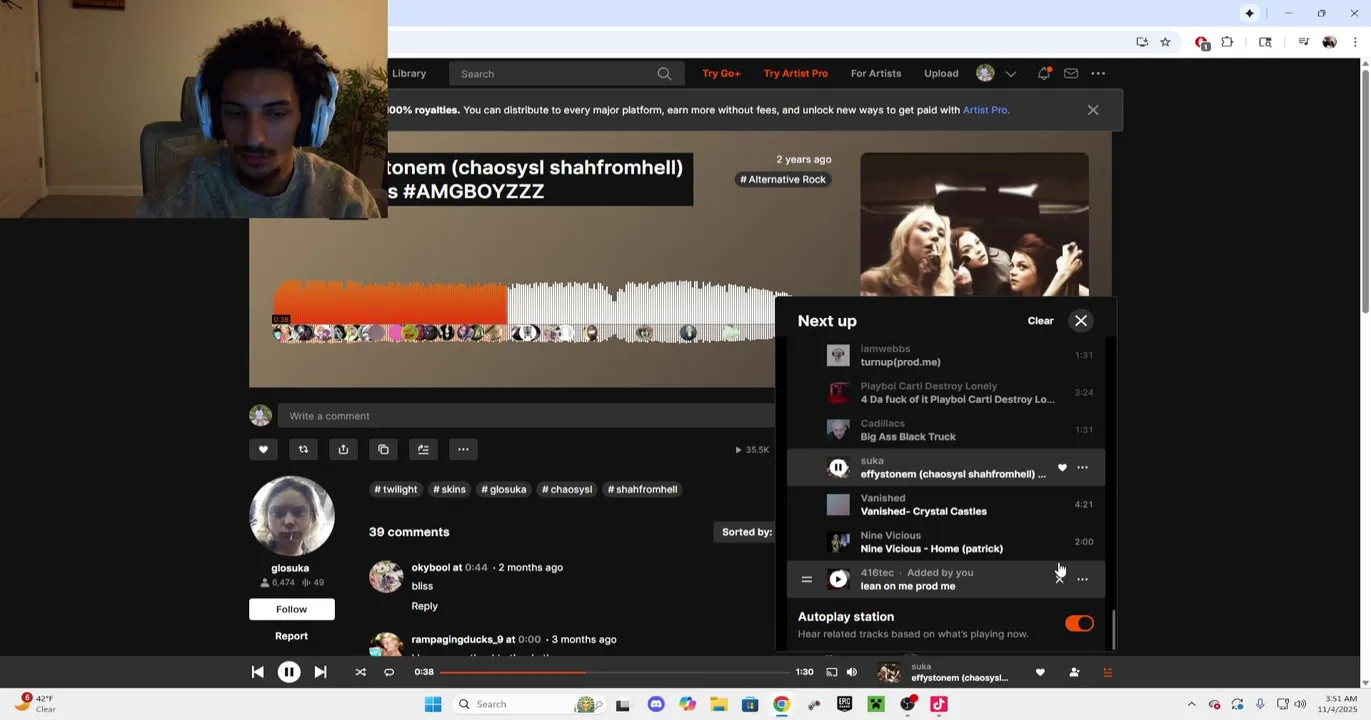Close the Next up panel

(1081, 321)
